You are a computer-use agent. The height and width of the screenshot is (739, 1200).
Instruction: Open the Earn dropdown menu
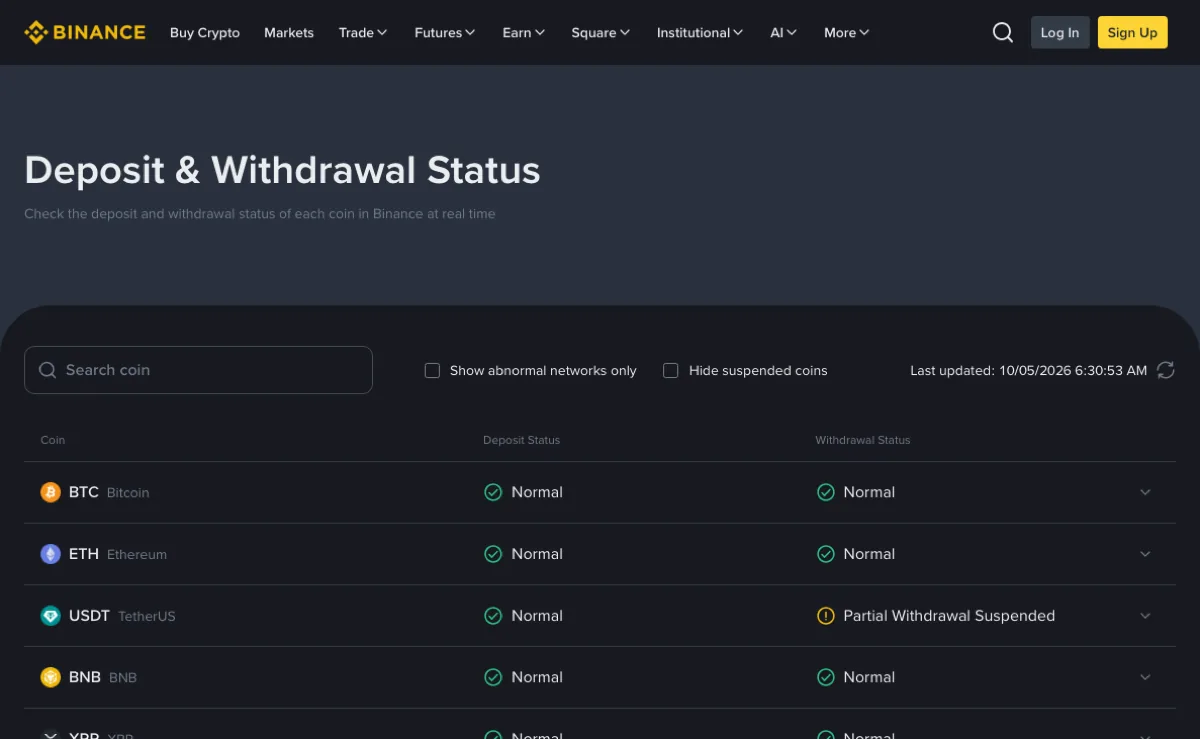pyautogui.click(x=524, y=32)
